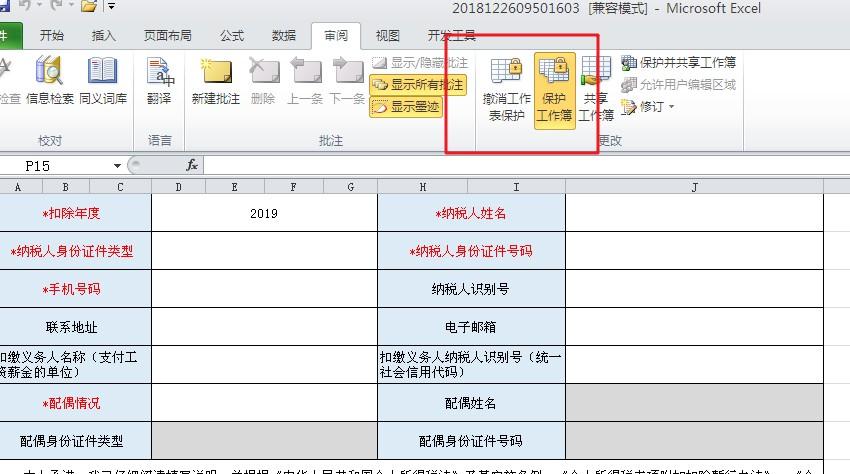Click the 扣缴义务人纳税人识别号 label cell
Screen dimensions: 850x474
471,365
